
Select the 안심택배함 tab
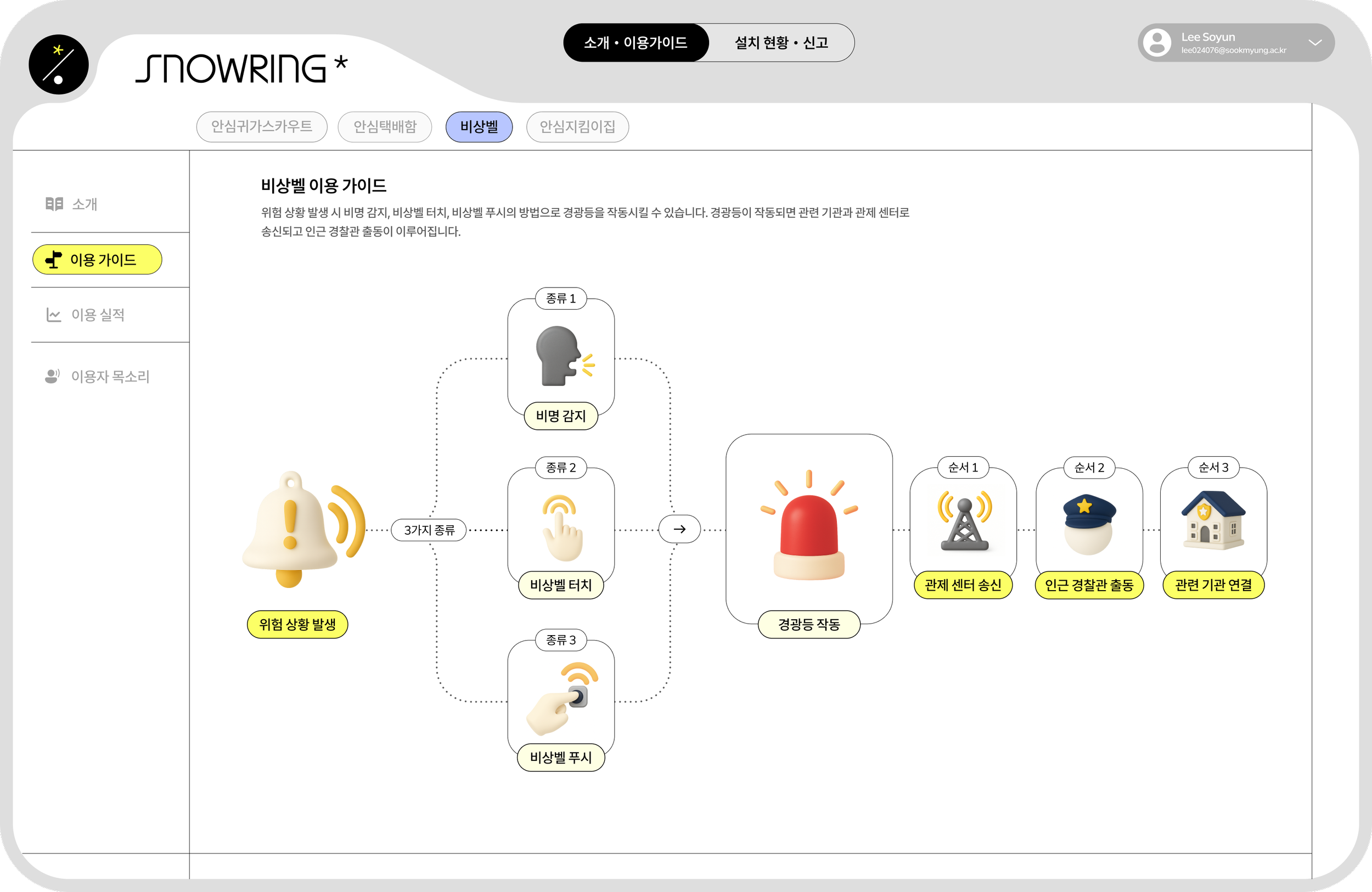(x=385, y=127)
